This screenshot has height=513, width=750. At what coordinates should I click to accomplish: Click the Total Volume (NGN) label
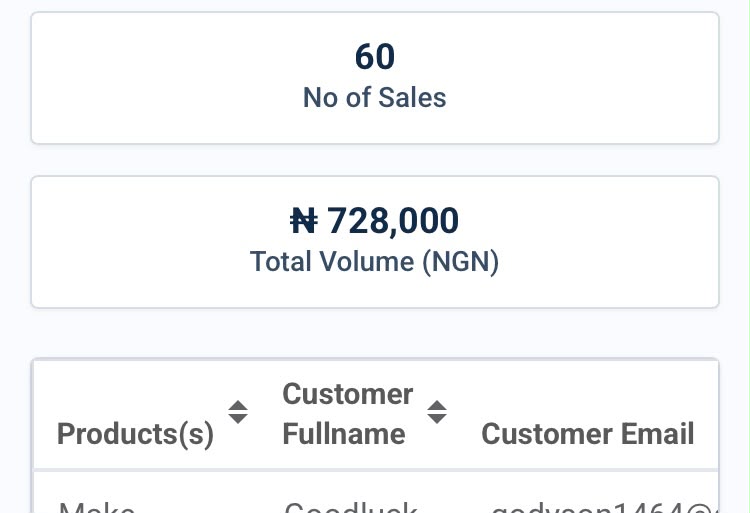click(x=375, y=262)
